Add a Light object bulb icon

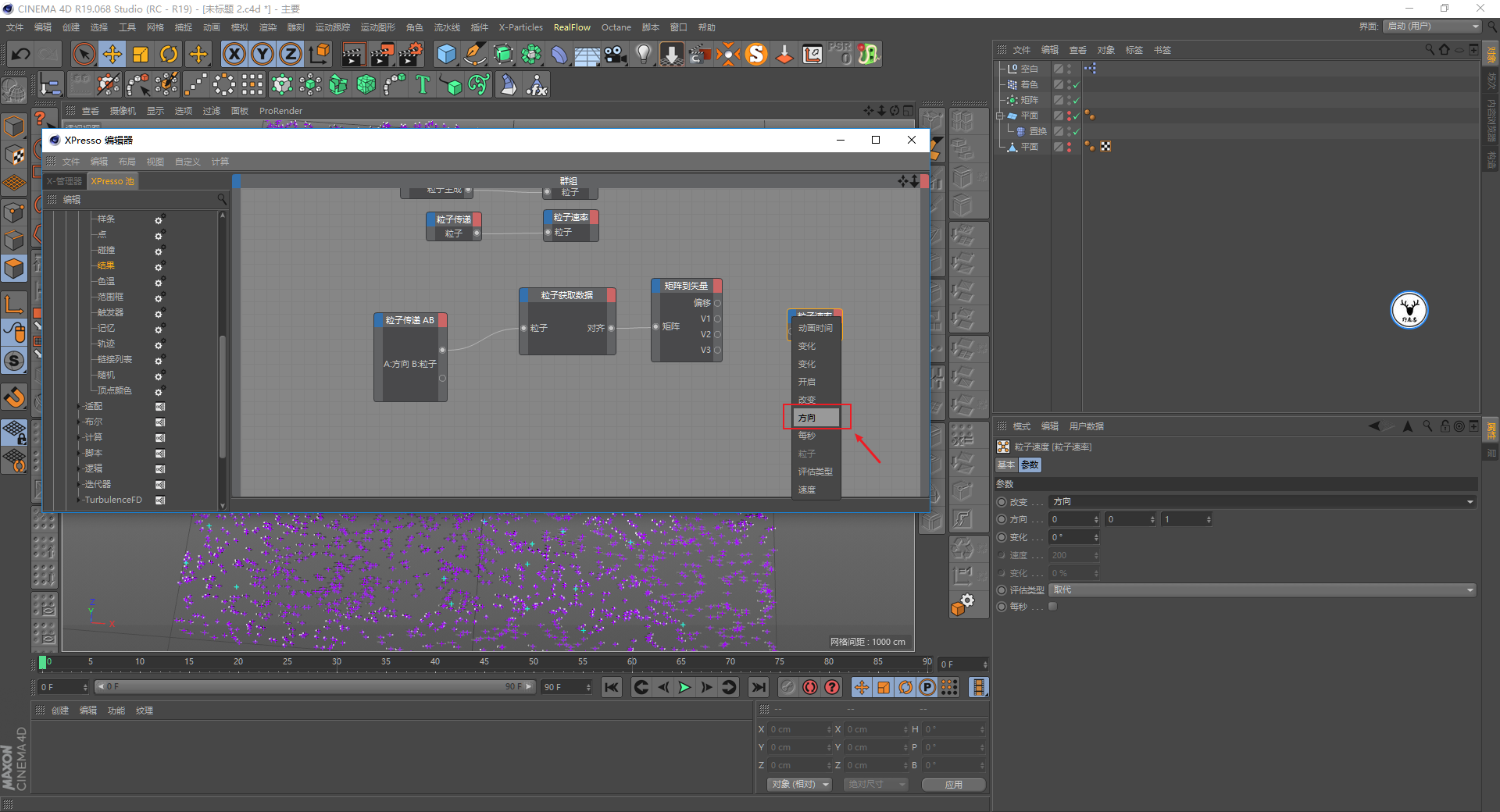[644, 54]
